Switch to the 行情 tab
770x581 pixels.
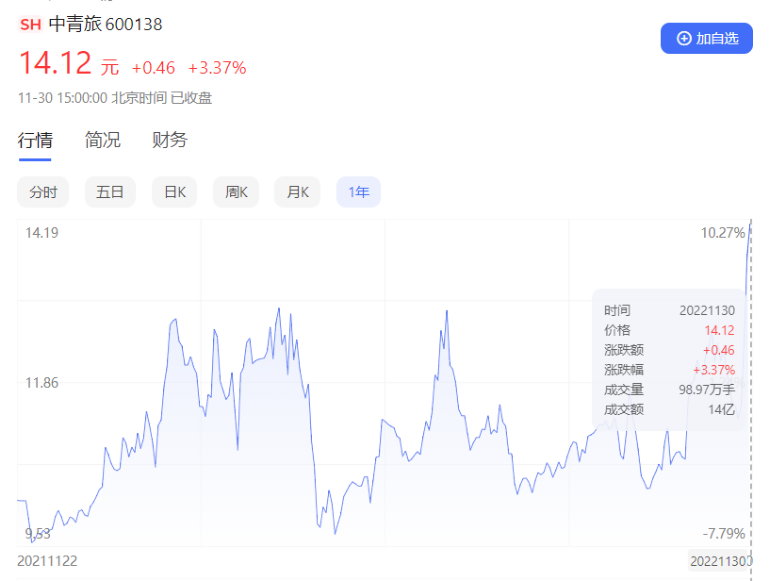[x=35, y=140]
